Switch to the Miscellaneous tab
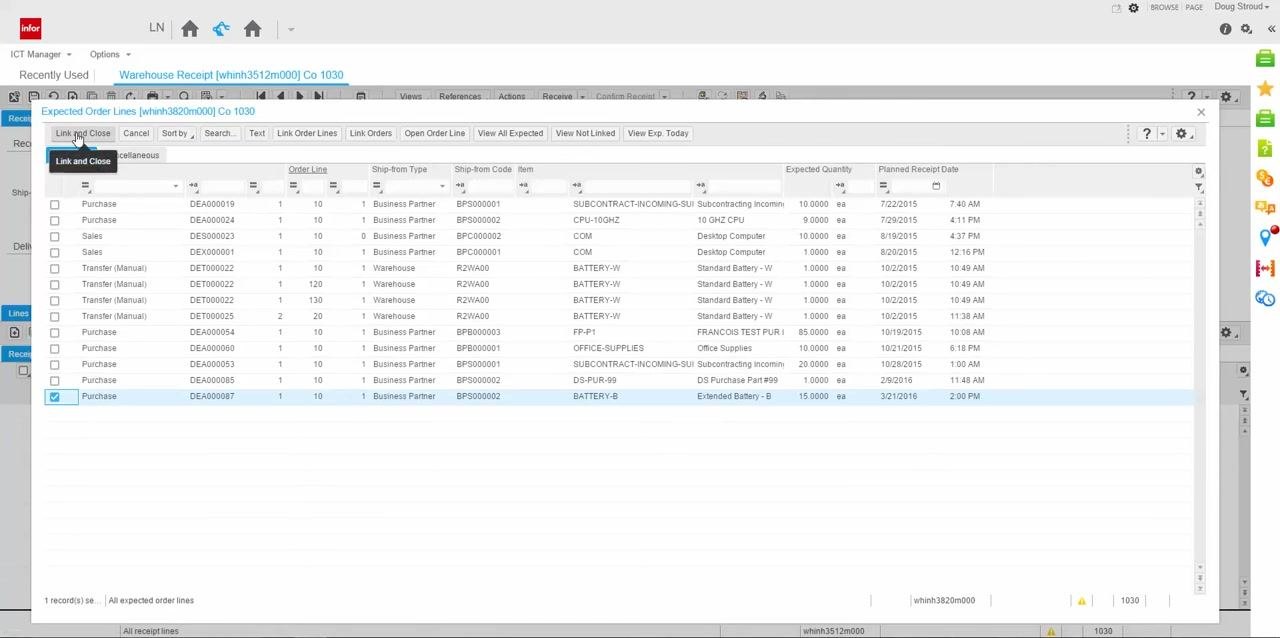 point(138,155)
